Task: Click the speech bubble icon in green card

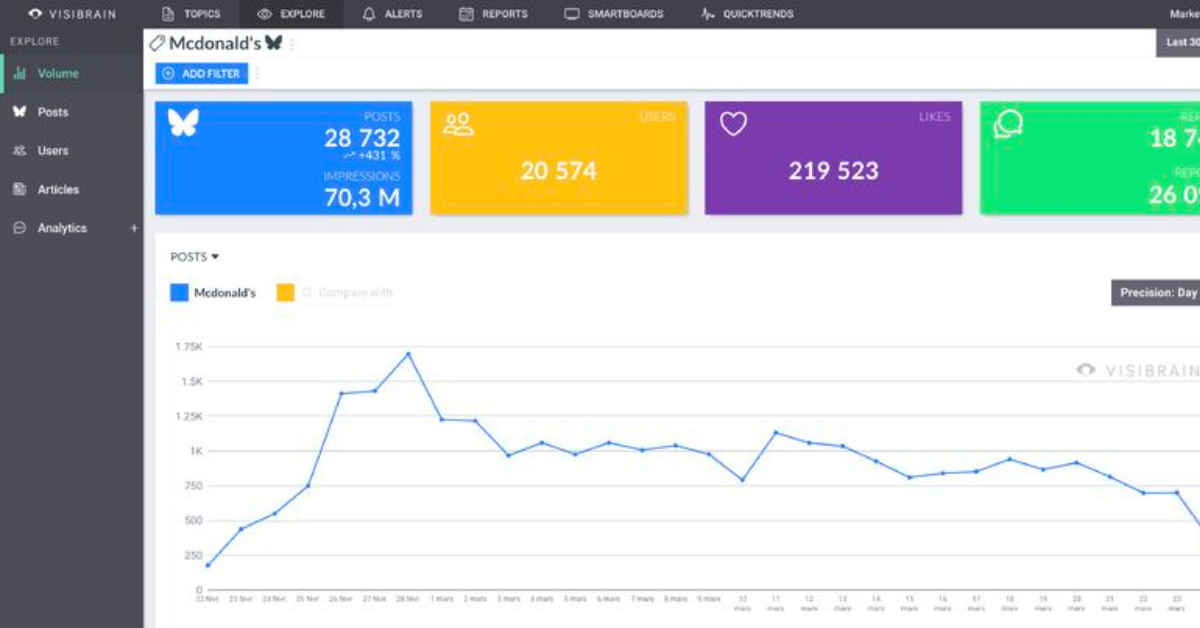Action: click(x=1008, y=124)
